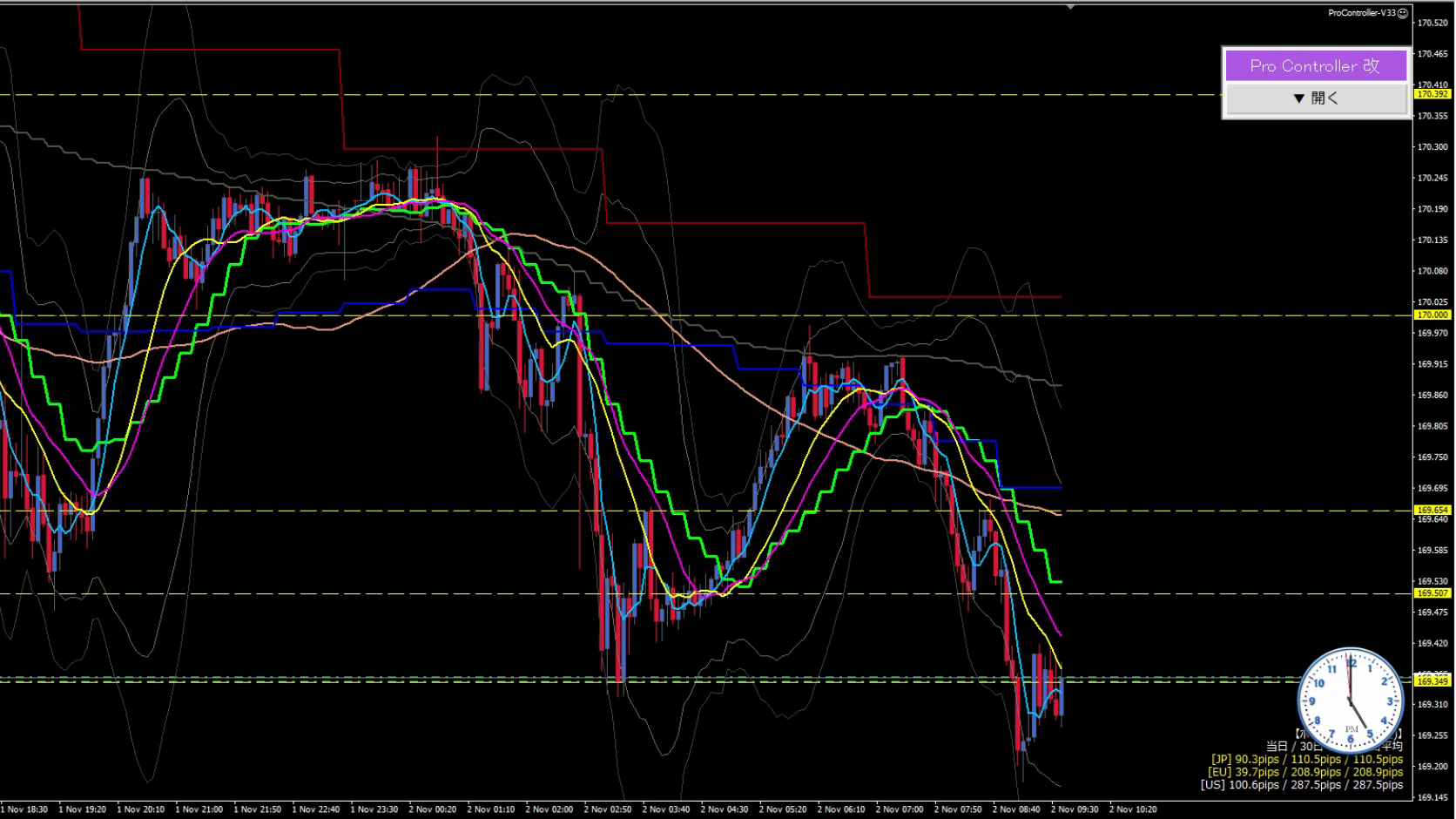The image size is (1456, 819).
Task: Click the [EU] 39.7pips statistics line
Action: point(1305,772)
